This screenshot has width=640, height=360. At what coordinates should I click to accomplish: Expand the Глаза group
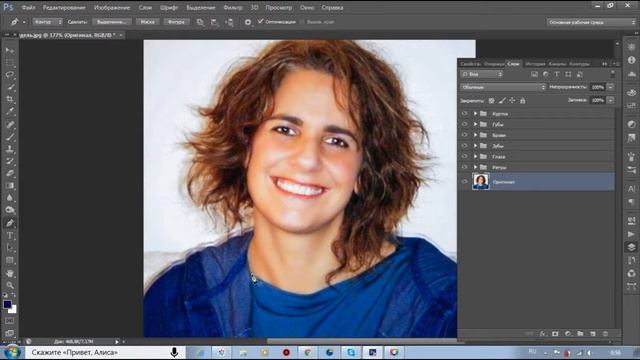tap(475, 156)
